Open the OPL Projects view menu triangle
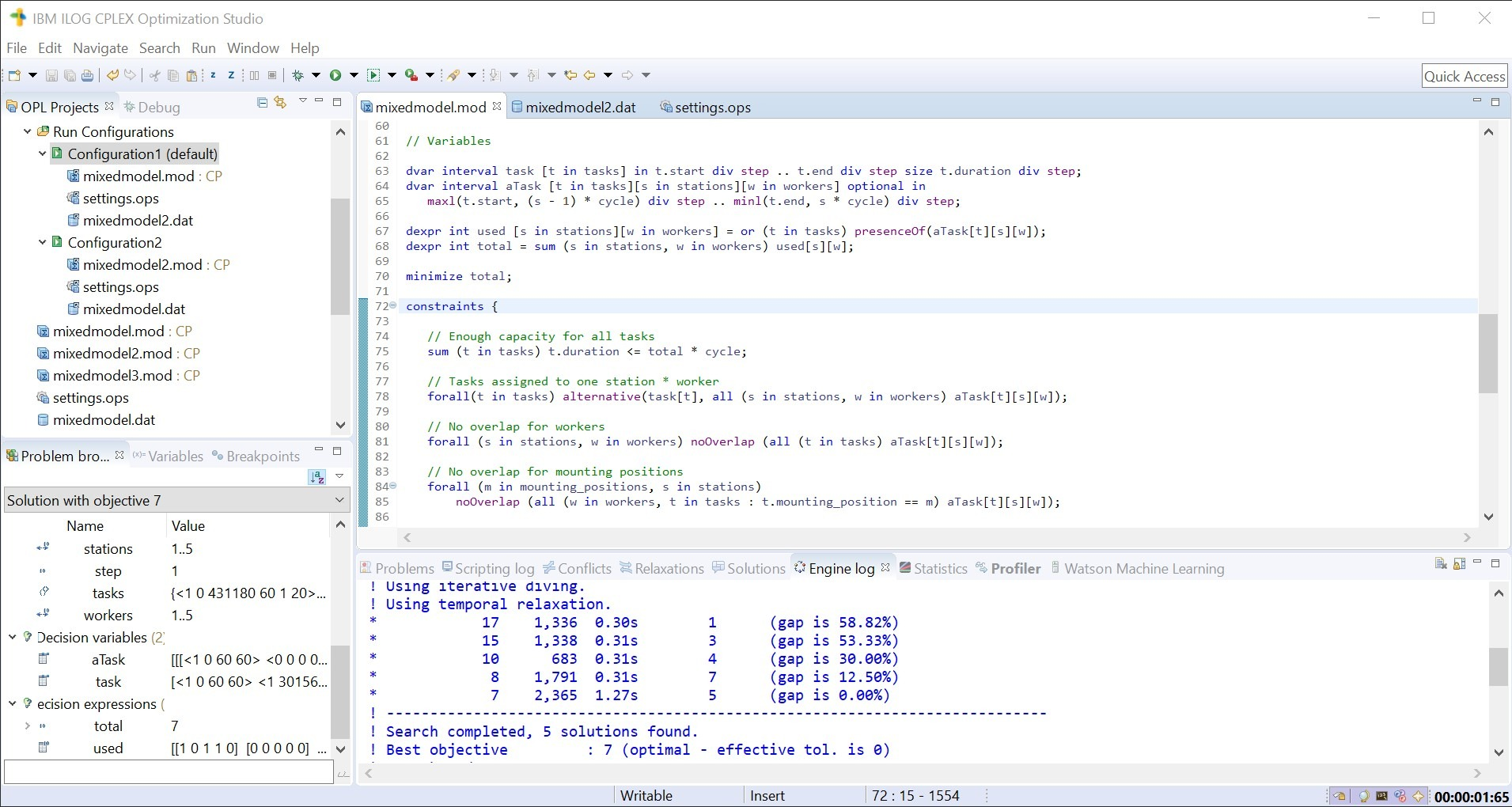 click(x=302, y=101)
